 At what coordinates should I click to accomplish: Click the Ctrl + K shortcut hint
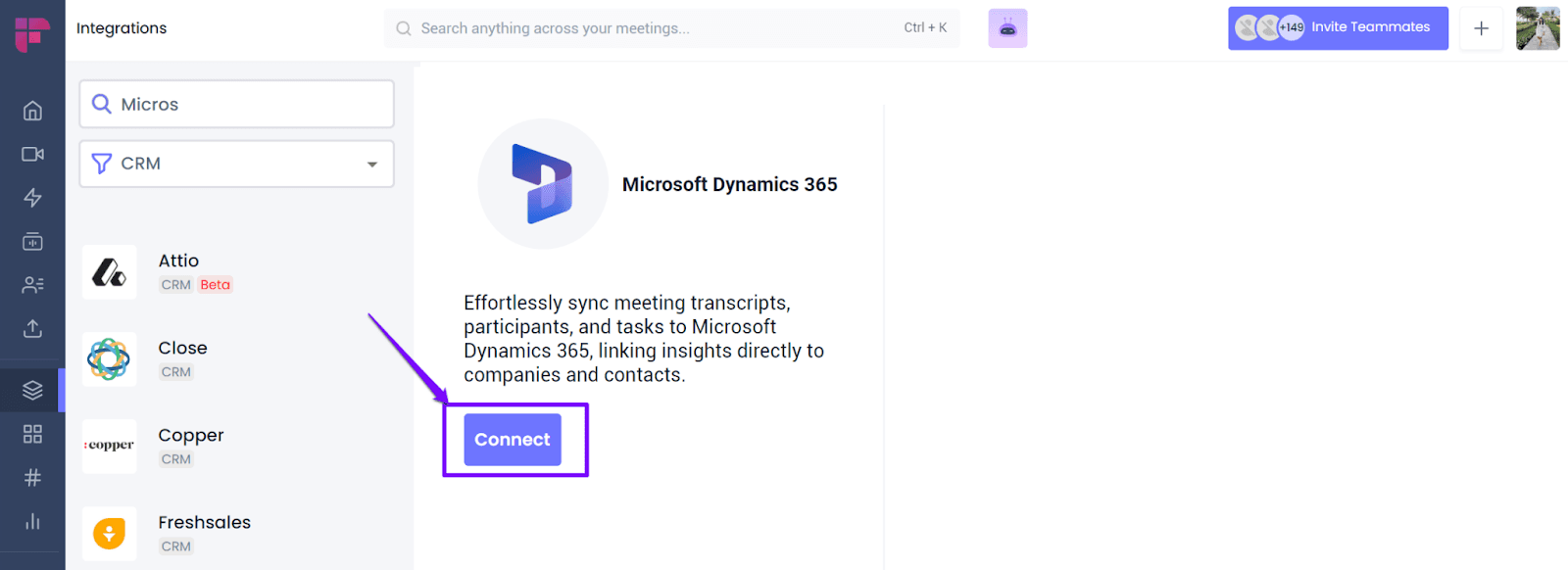pos(925,27)
